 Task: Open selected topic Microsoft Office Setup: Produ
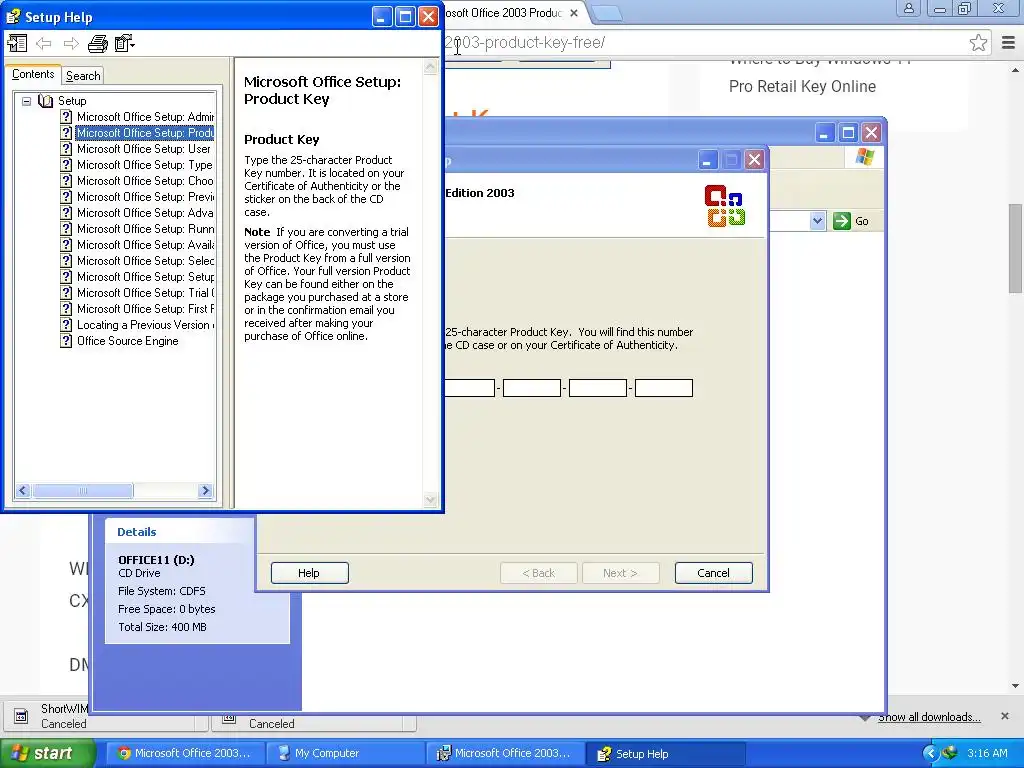[145, 133]
